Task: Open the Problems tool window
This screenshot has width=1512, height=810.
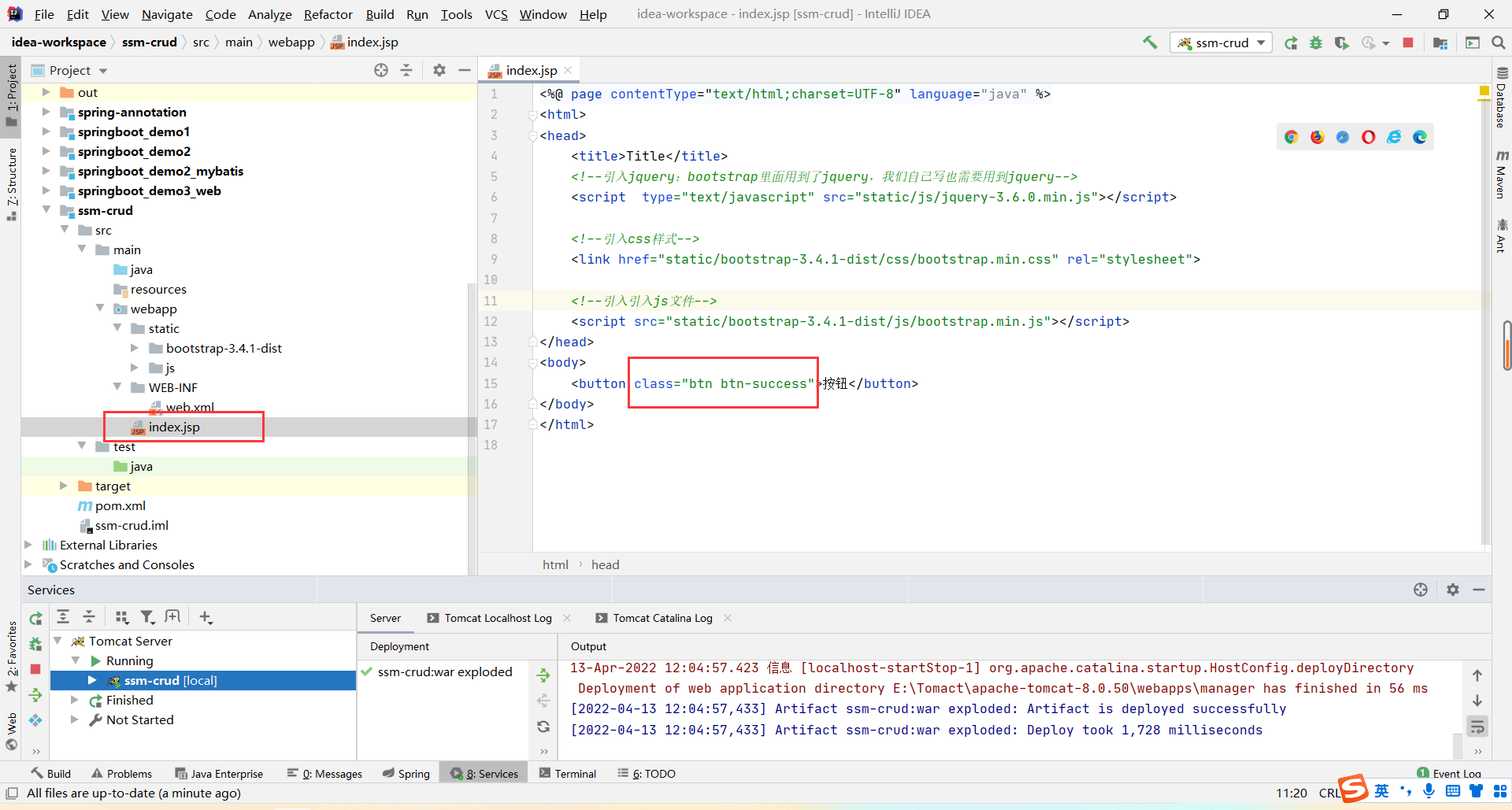Action: click(121, 773)
